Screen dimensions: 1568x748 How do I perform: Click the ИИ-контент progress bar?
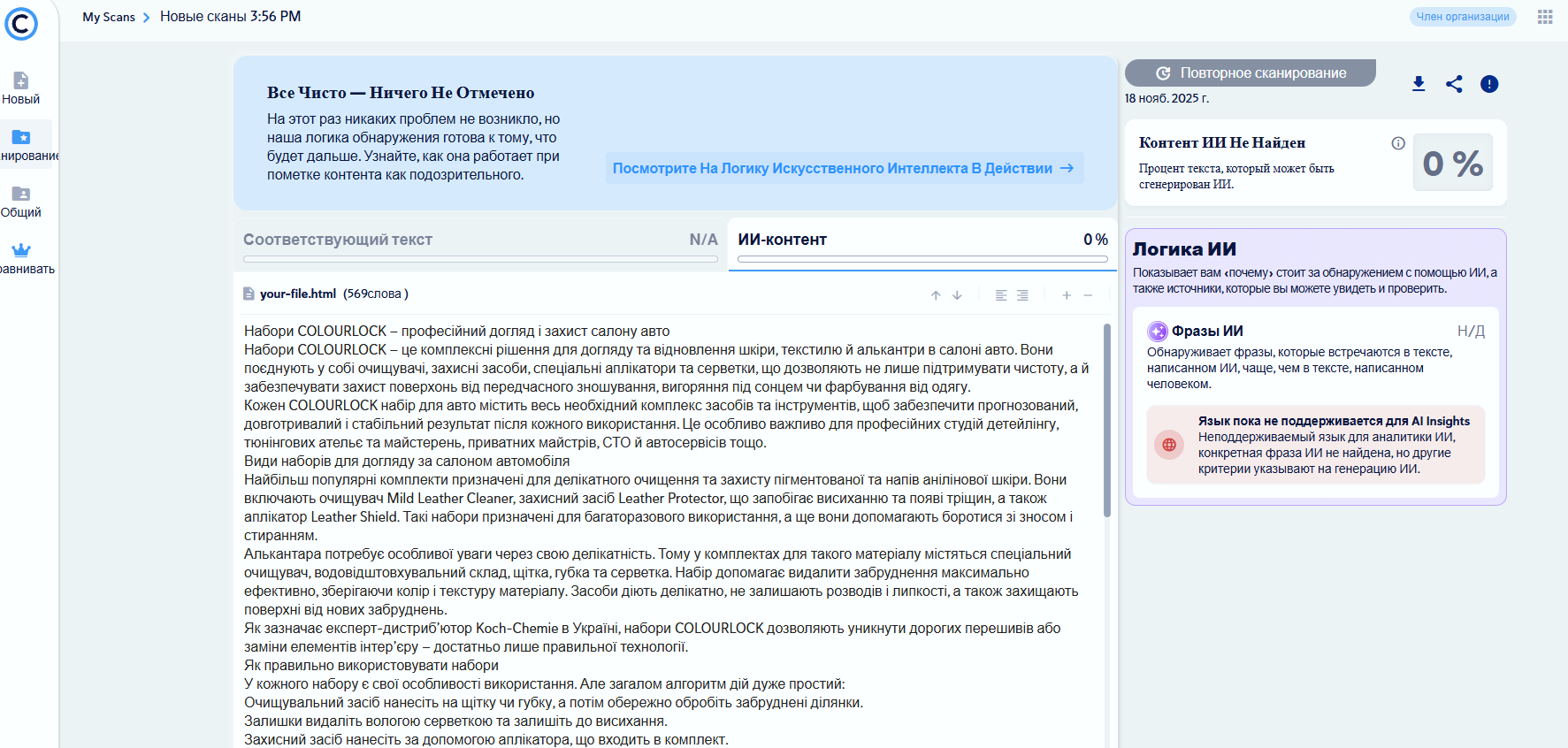pos(922,259)
